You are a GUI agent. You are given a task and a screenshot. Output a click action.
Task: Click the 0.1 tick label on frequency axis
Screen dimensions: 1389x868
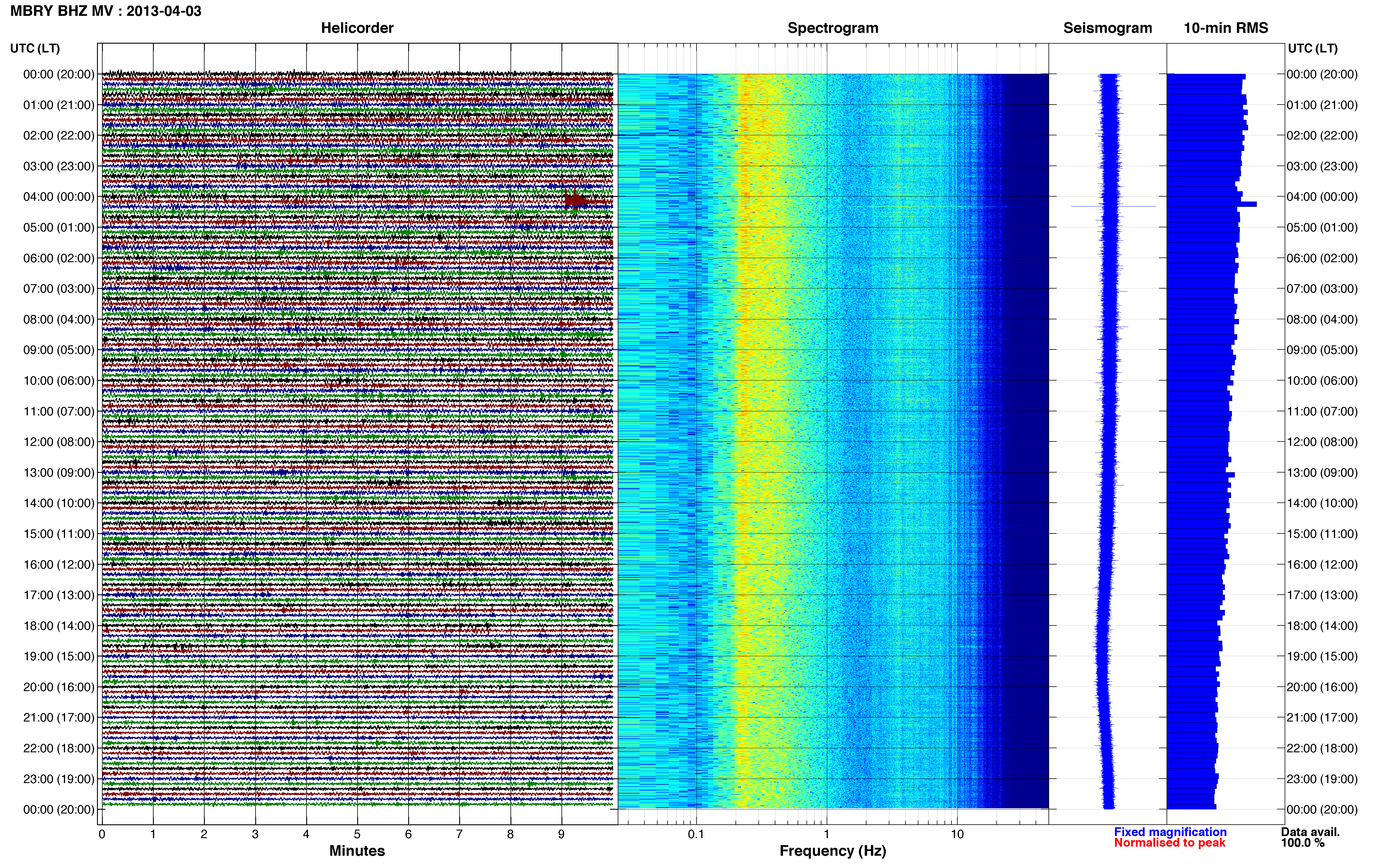tap(696, 834)
